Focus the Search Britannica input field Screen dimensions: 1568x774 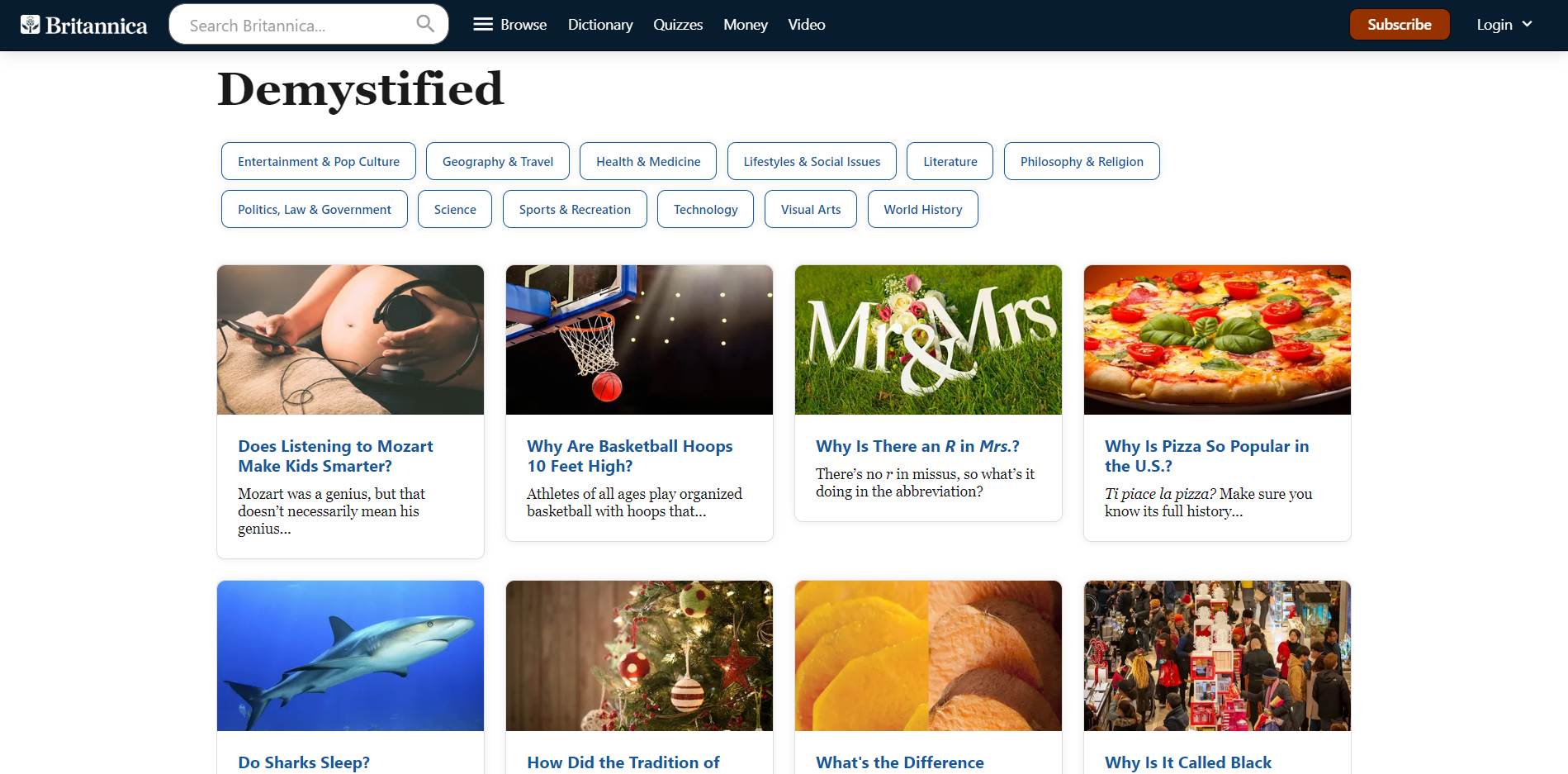point(297,25)
